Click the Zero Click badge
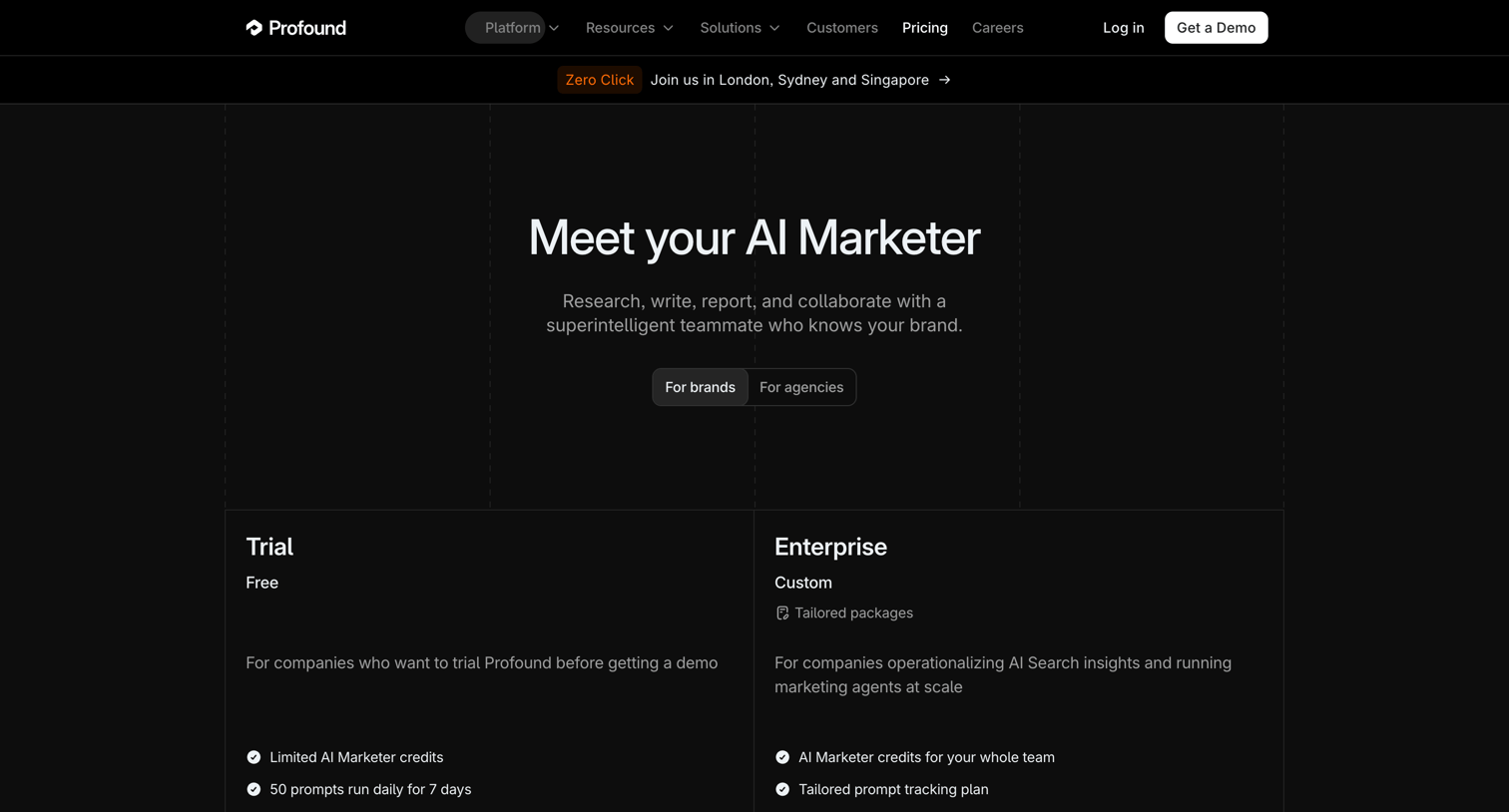The width and height of the screenshot is (1509, 812). click(x=600, y=80)
